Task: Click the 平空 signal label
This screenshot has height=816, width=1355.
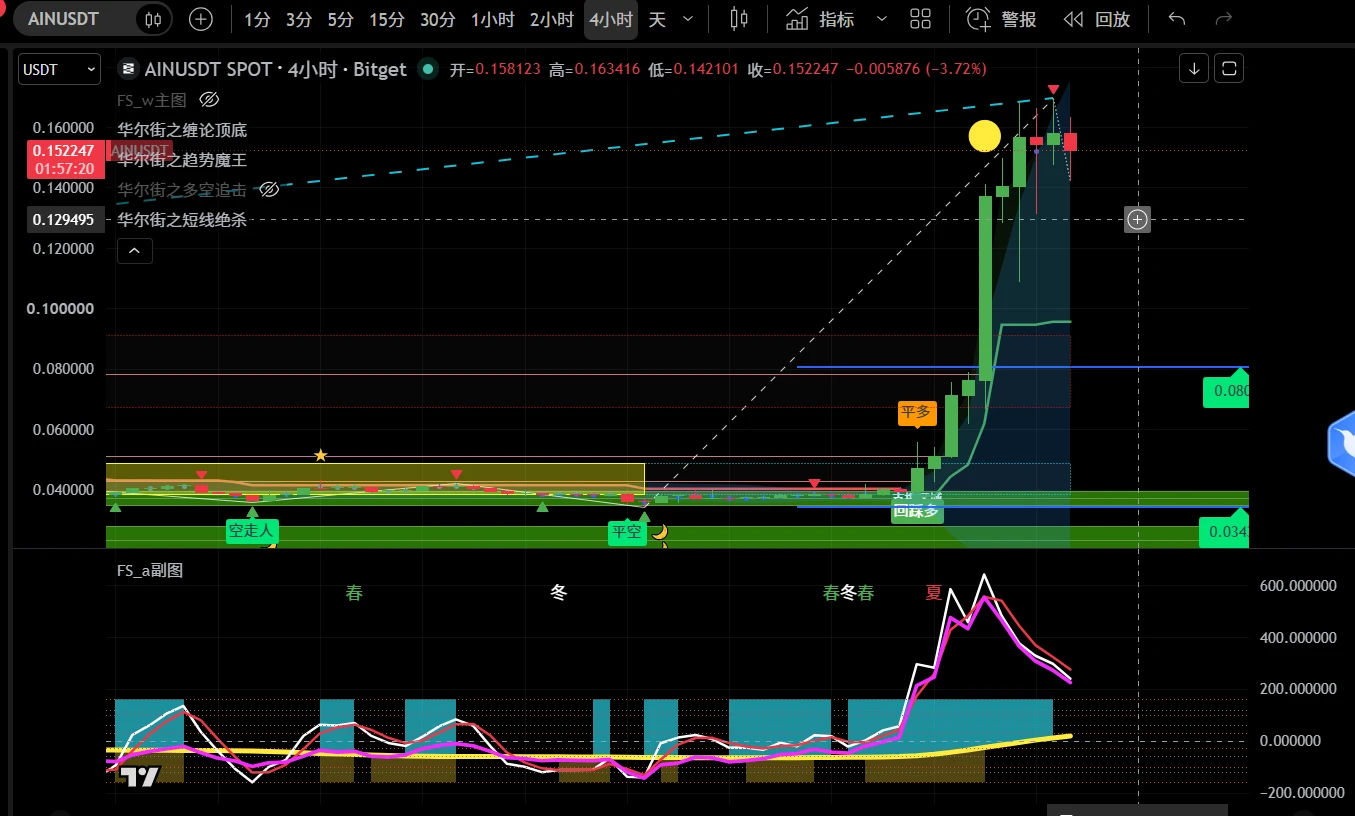Action: [627, 532]
